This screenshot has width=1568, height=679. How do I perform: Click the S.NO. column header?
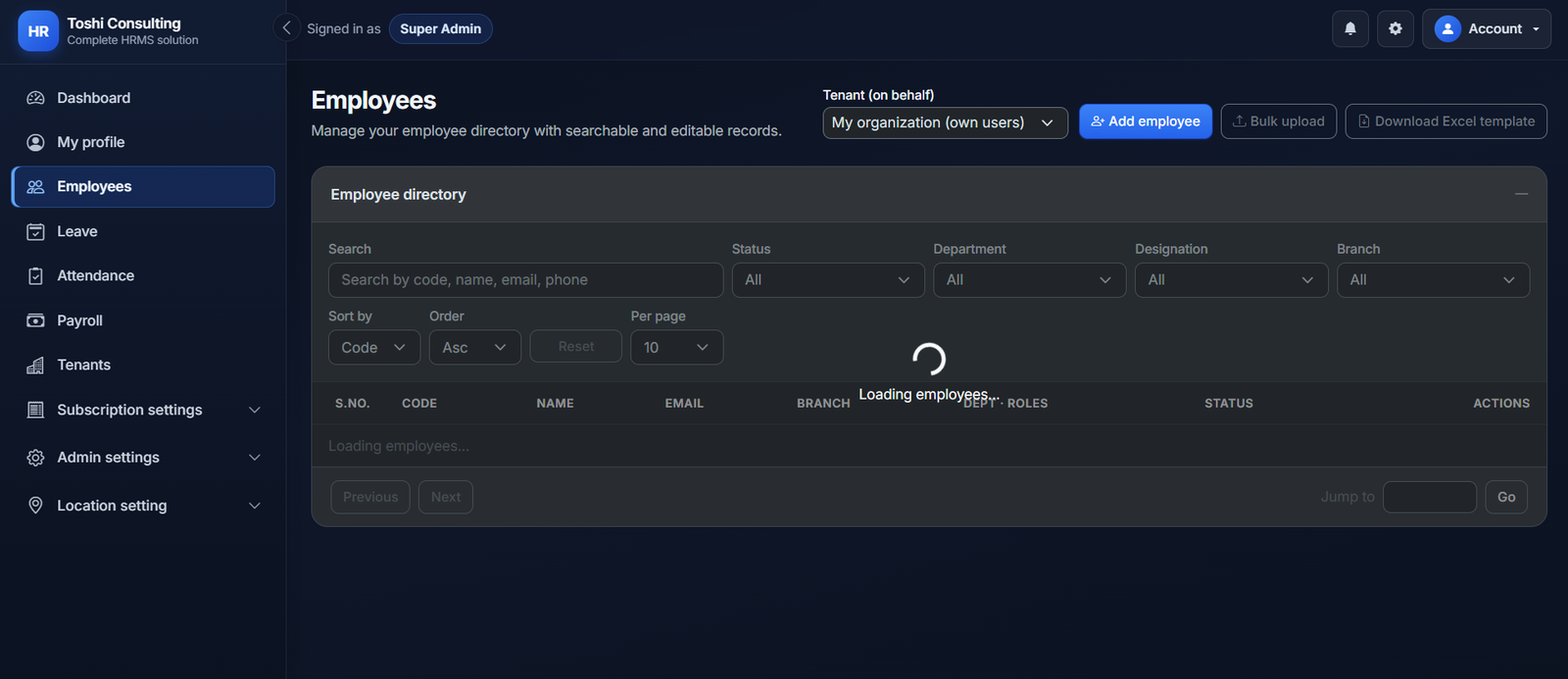352,403
